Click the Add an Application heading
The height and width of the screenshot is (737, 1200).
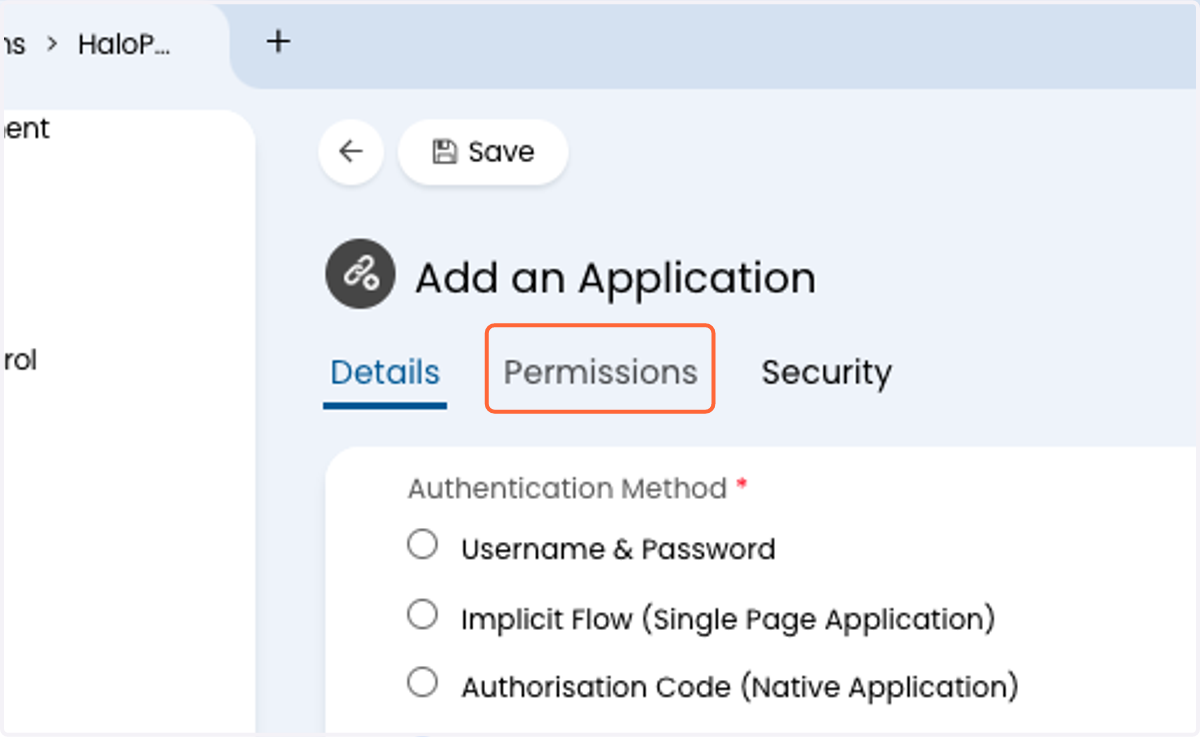(x=615, y=278)
